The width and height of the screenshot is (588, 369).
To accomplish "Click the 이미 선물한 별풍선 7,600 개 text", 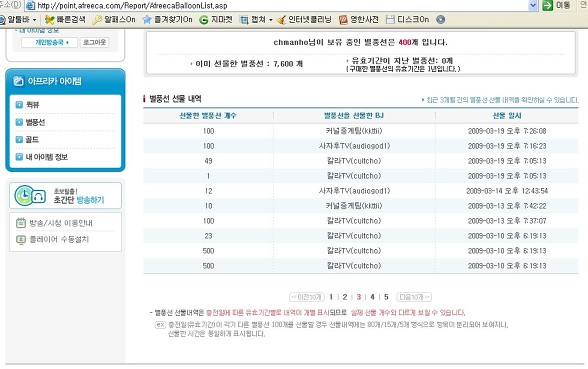I will pos(249,64).
